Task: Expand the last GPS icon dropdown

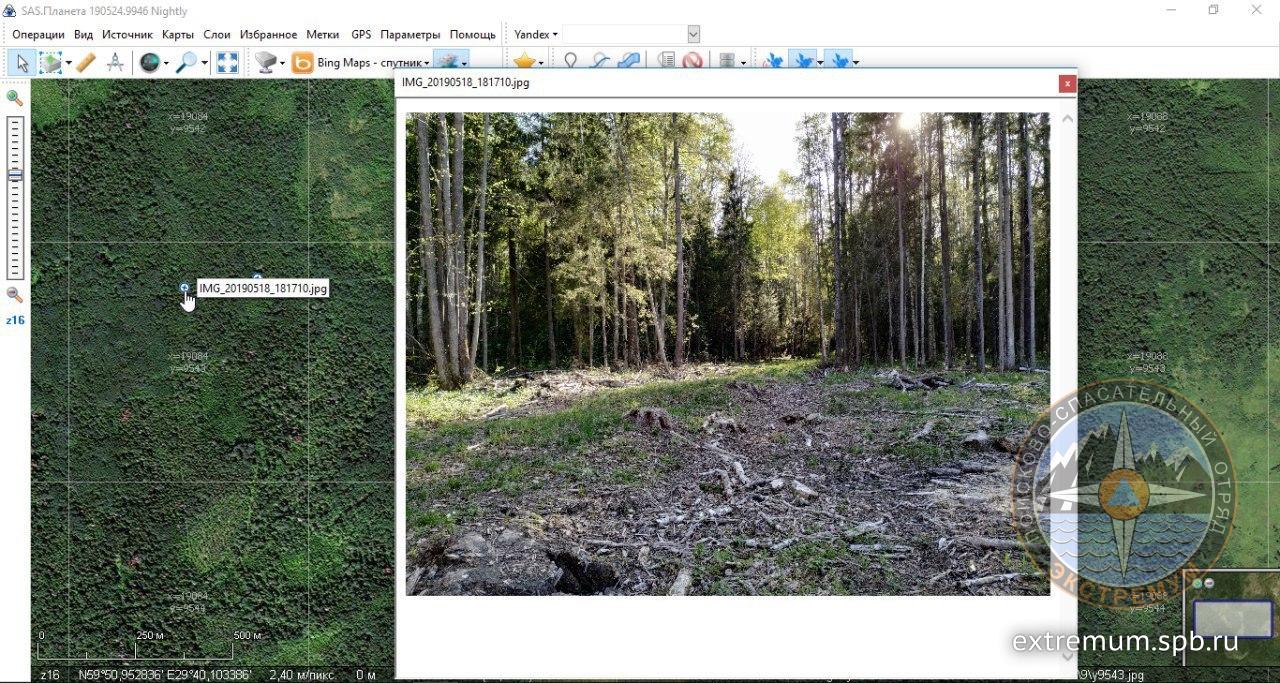Action: coord(856,63)
